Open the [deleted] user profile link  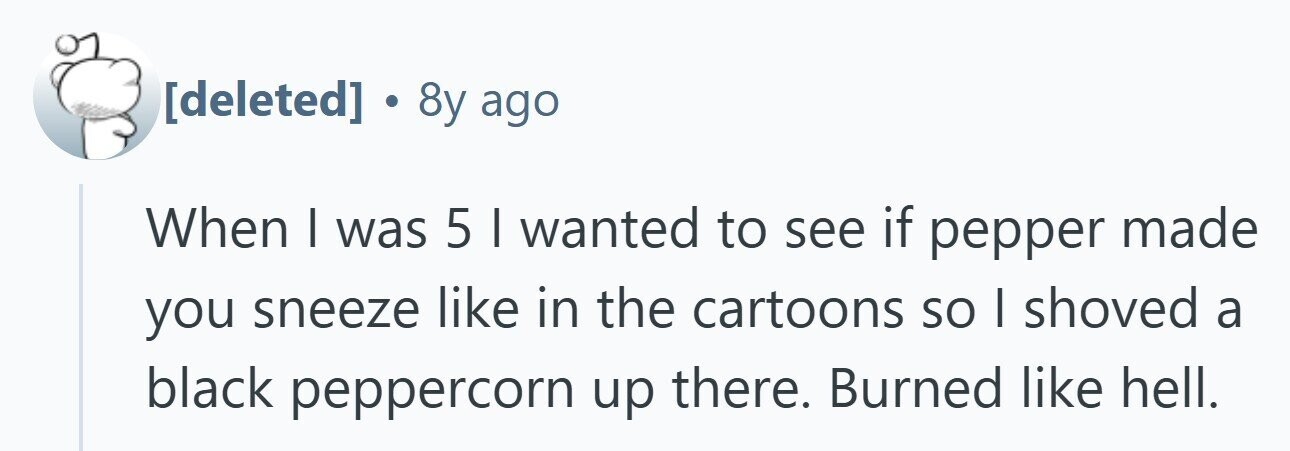[x=263, y=100]
